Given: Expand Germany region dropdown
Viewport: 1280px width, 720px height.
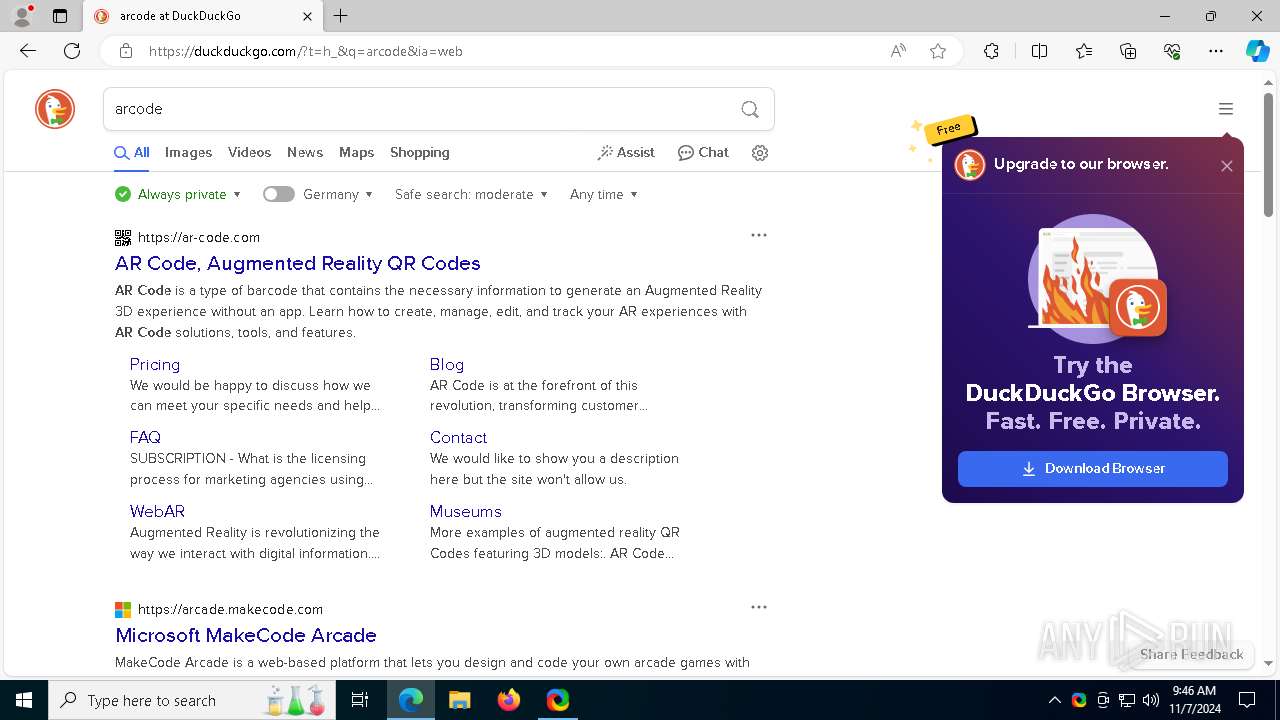Looking at the screenshot, I should click(338, 194).
